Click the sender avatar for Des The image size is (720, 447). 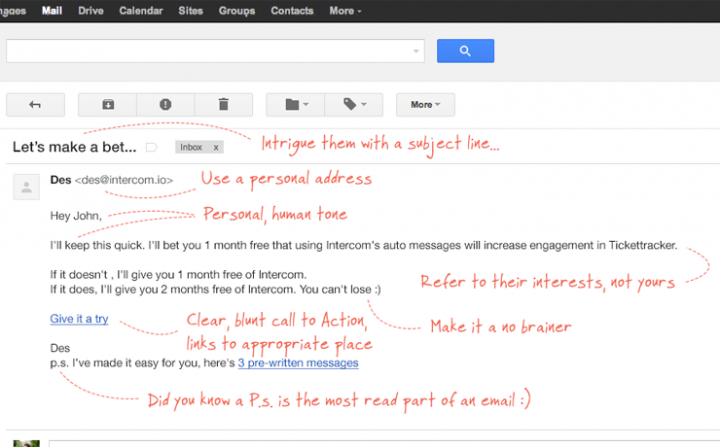pos(27,187)
